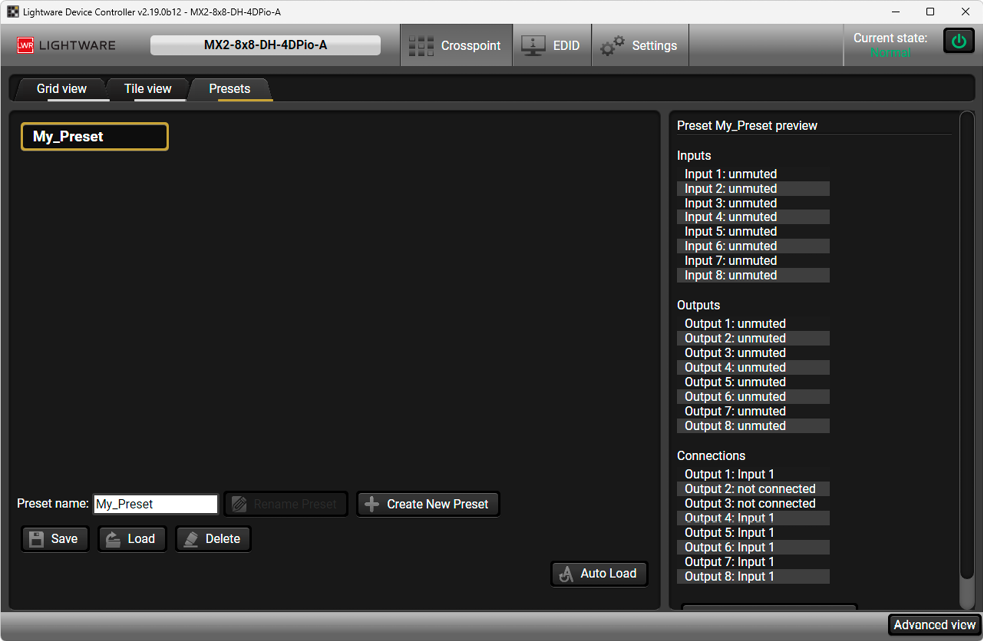Click the plus icon for new preset
Image resolution: width=983 pixels, height=641 pixels.
click(x=371, y=504)
